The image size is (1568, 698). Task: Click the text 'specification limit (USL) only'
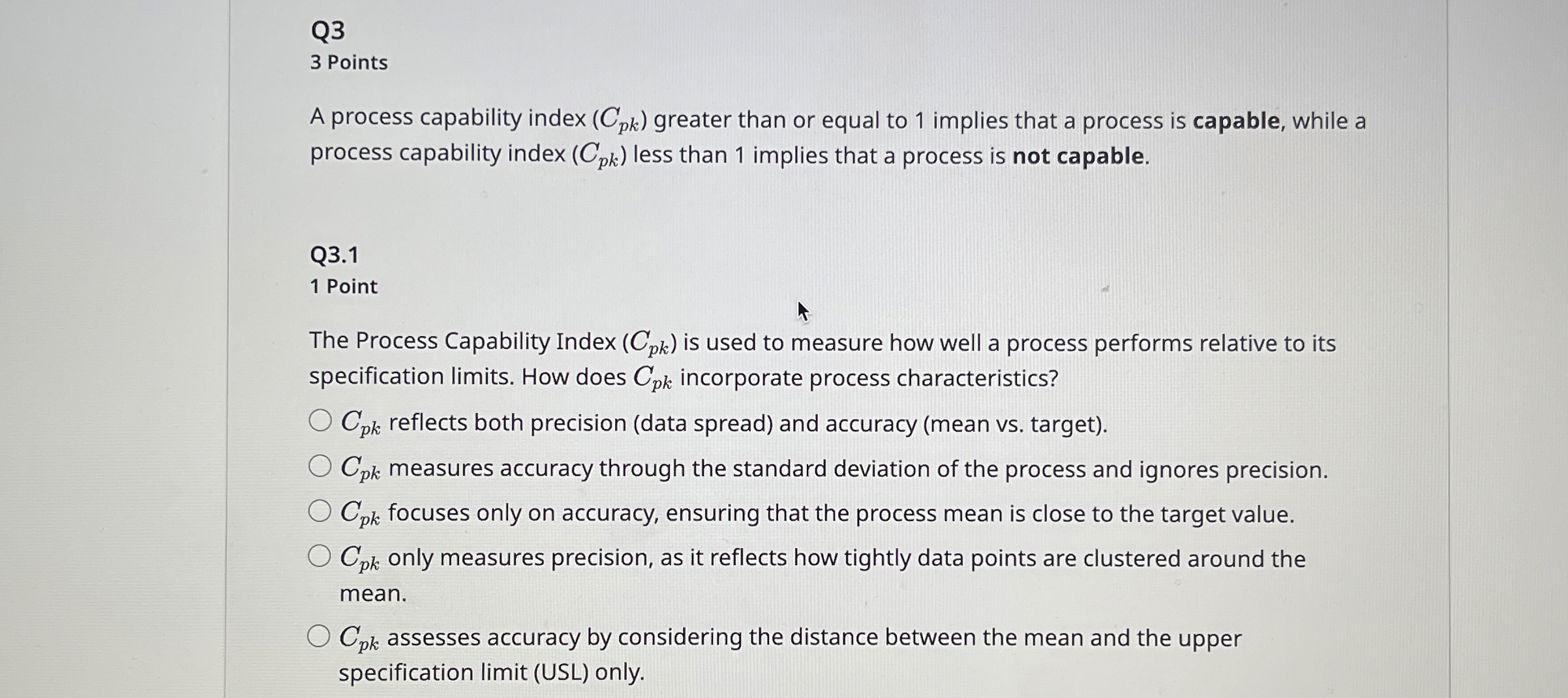(x=491, y=672)
